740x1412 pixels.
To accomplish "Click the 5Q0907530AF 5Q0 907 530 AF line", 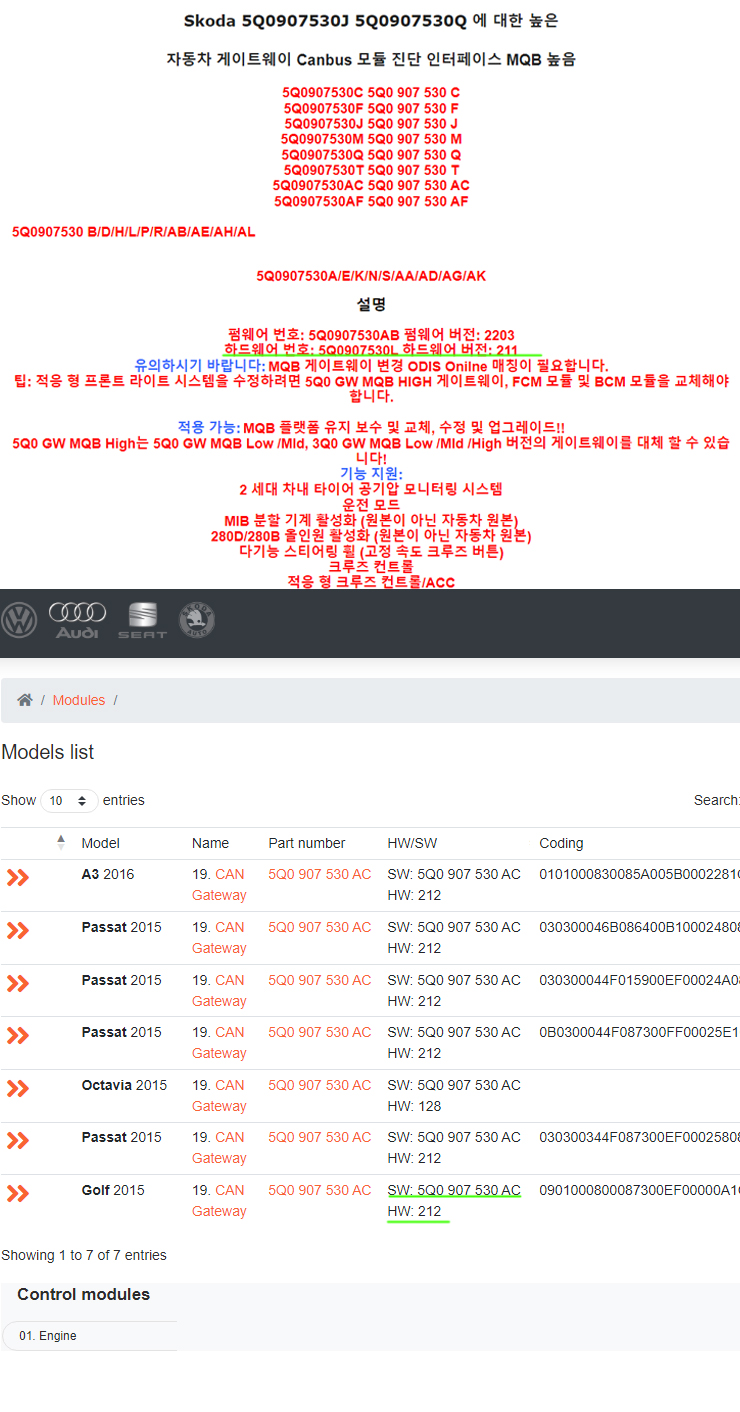I will (371, 201).
